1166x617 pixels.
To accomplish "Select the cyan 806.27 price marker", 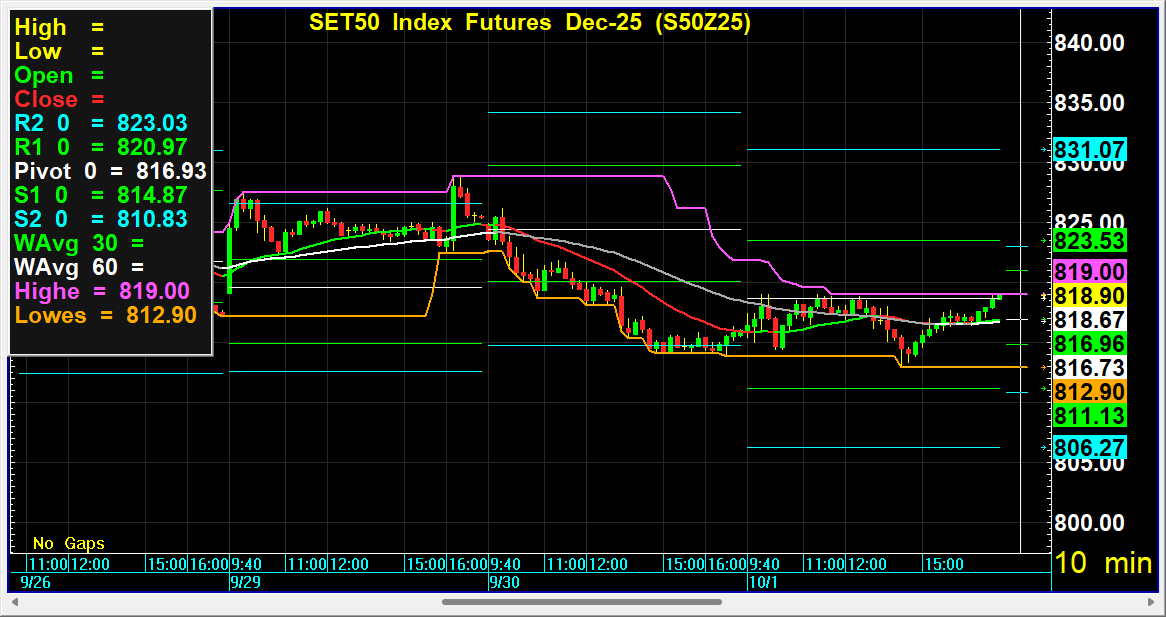I will [x=1089, y=448].
